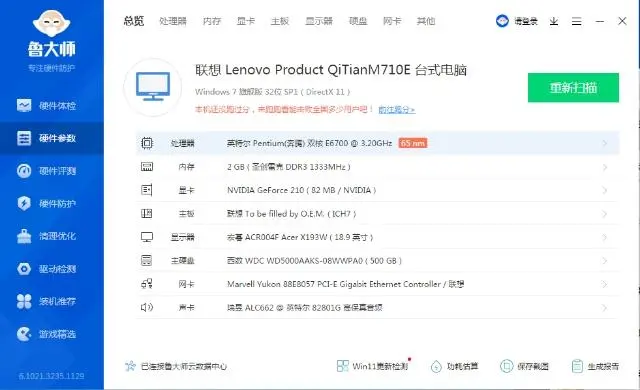
Task: Click NVIDIA GeForce 210 text
Action: [x=302, y=190]
